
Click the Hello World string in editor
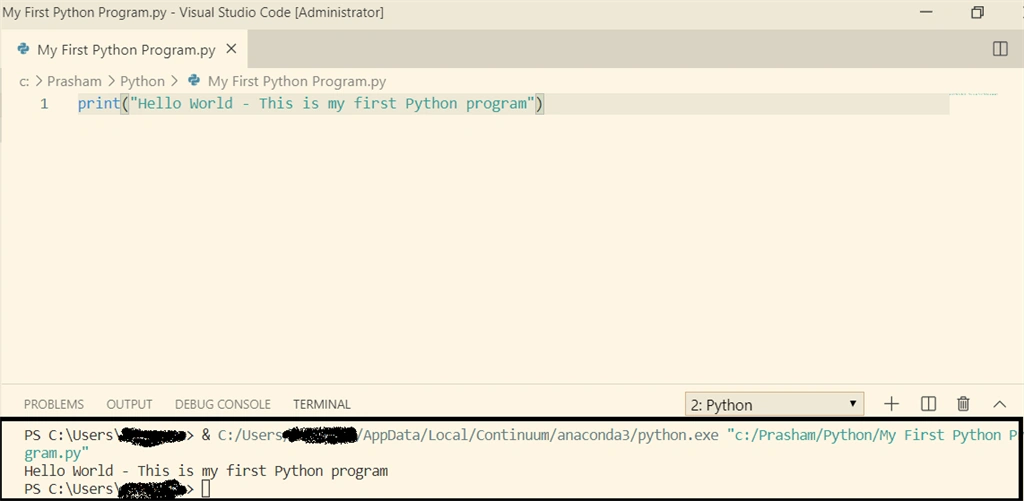click(x=332, y=103)
